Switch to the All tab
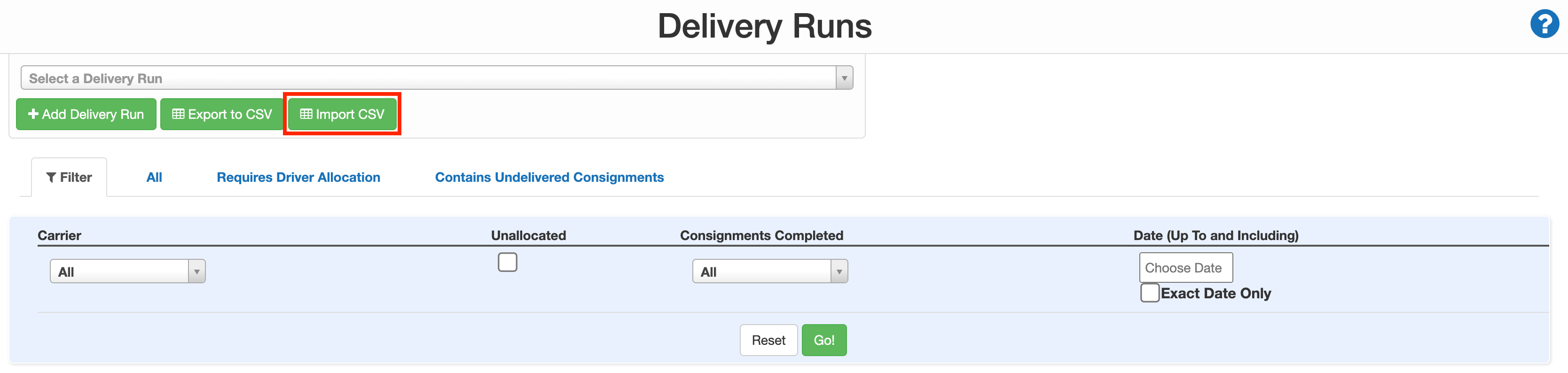 [x=154, y=177]
